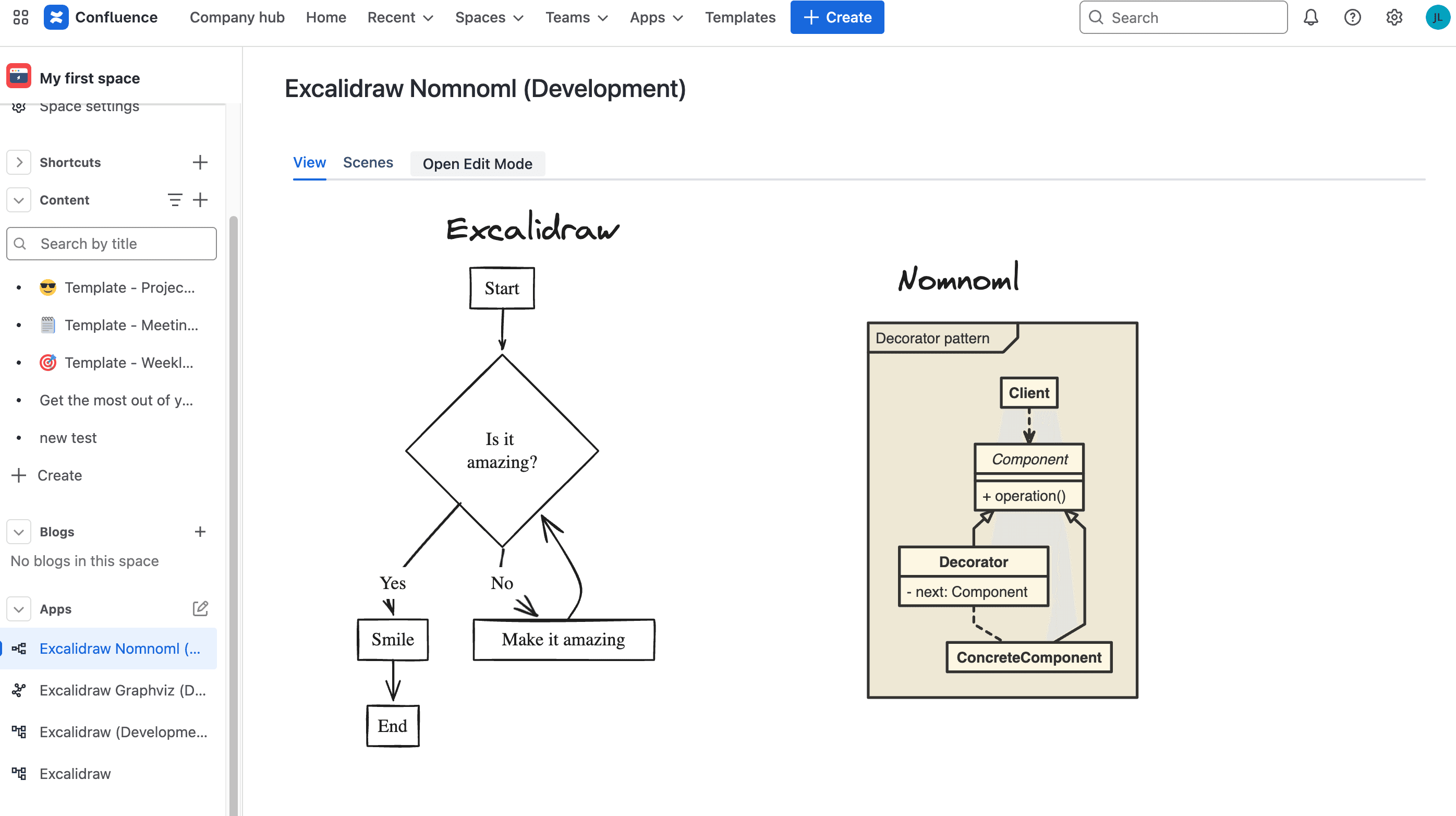
Task: Open the Apps dropdown in top nav
Action: pos(656,18)
